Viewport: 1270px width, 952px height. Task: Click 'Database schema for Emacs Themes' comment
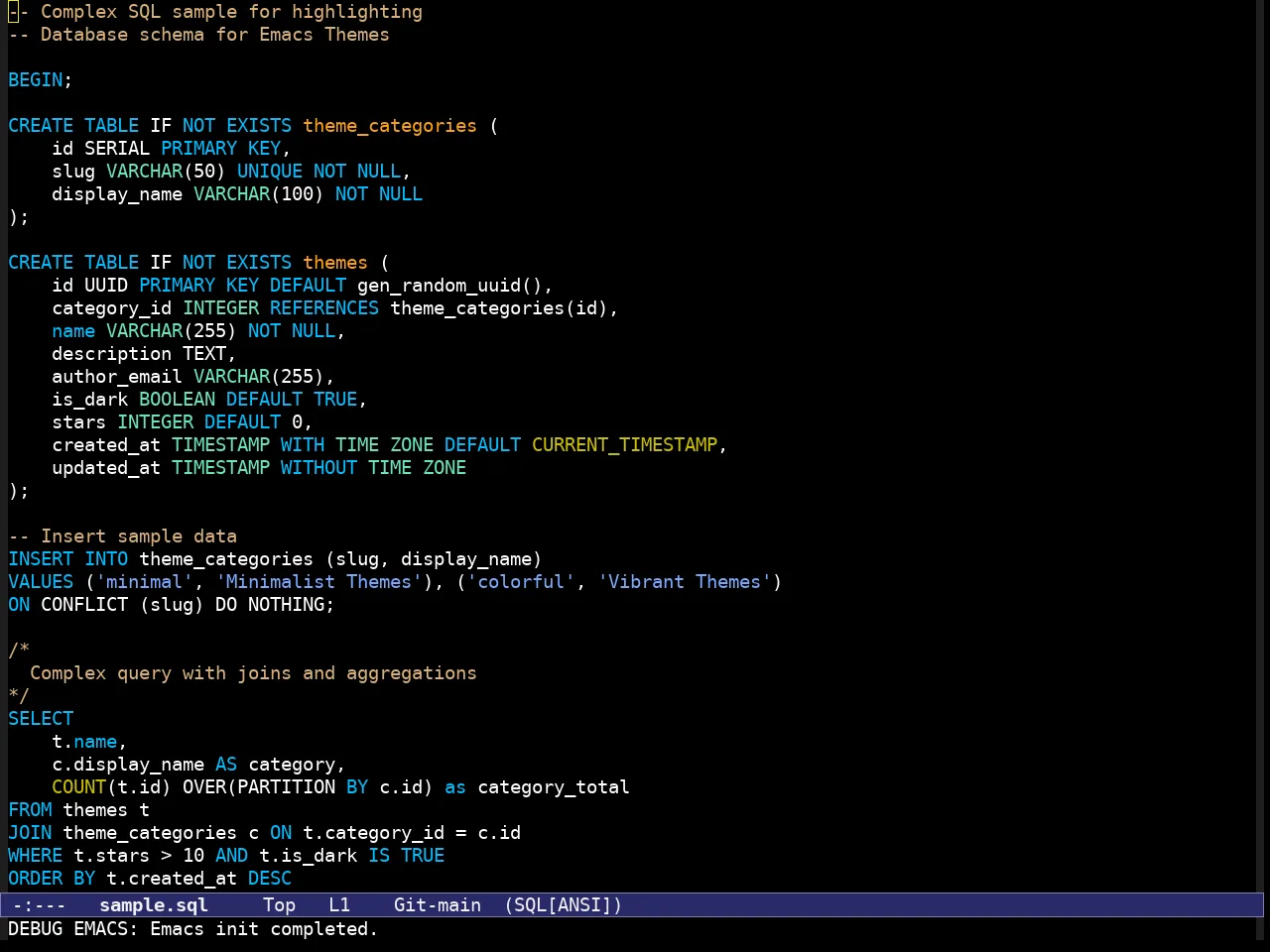pyautogui.click(x=198, y=35)
